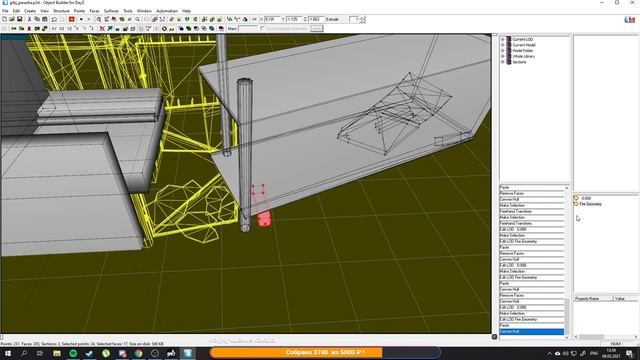This screenshot has width=640, height=360.
Task: Open the Help menu
Action: pos(187,11)
